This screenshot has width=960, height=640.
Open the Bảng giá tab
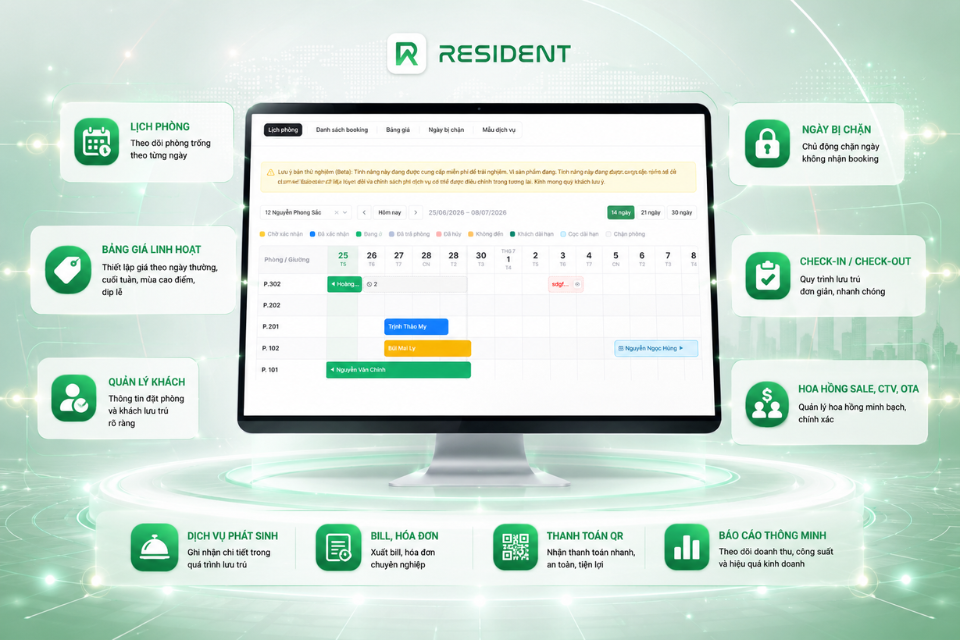click(397, 130)
